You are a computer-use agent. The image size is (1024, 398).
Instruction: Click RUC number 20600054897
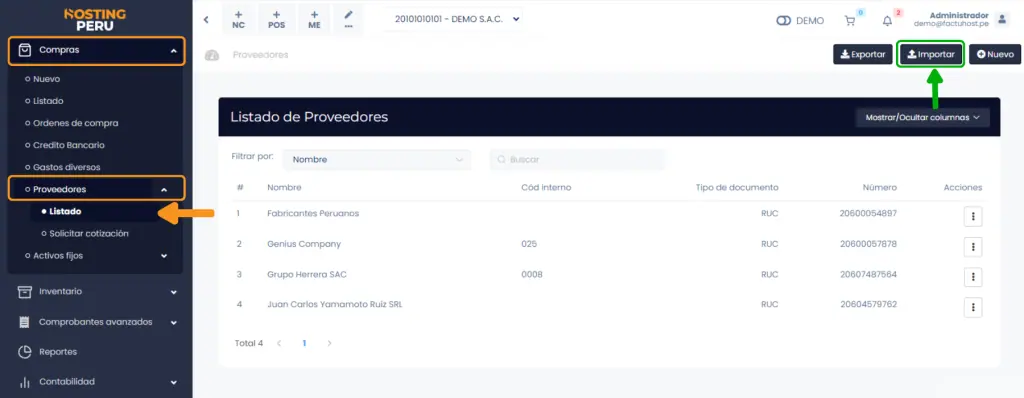coord(869,214)
